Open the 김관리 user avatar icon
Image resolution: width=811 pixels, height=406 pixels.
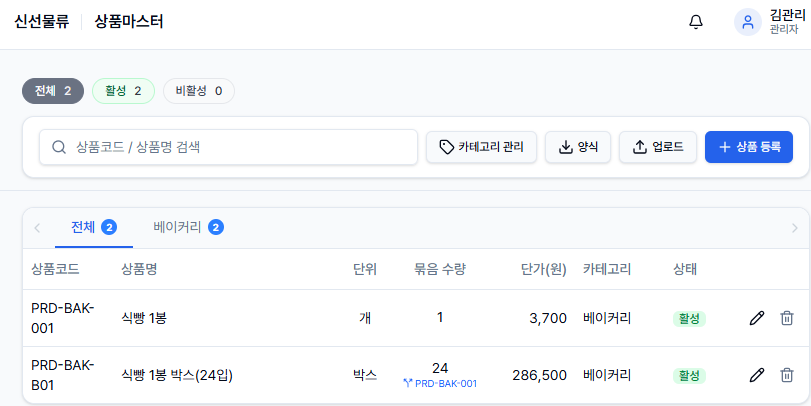(747, 22)
